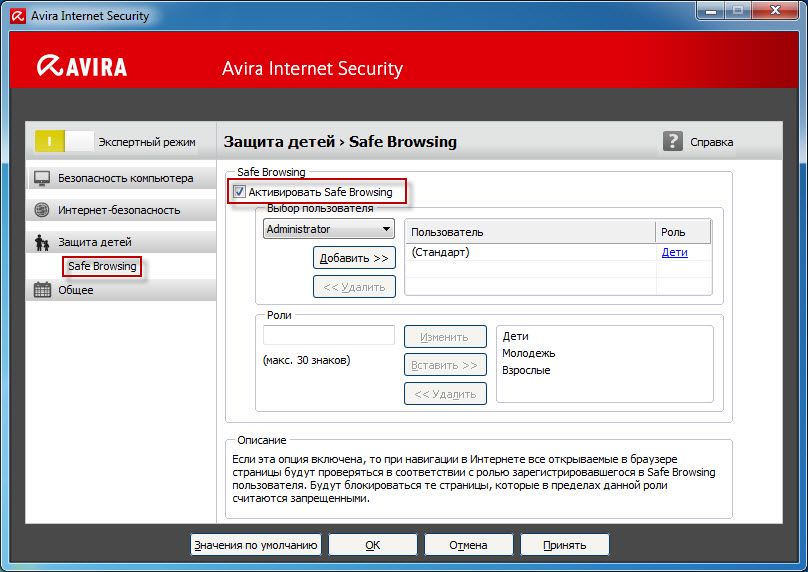Close the Avira Internet Security window
Image resolution: width=808 pixels, height=572 pixels.
(x=775, y=10)
